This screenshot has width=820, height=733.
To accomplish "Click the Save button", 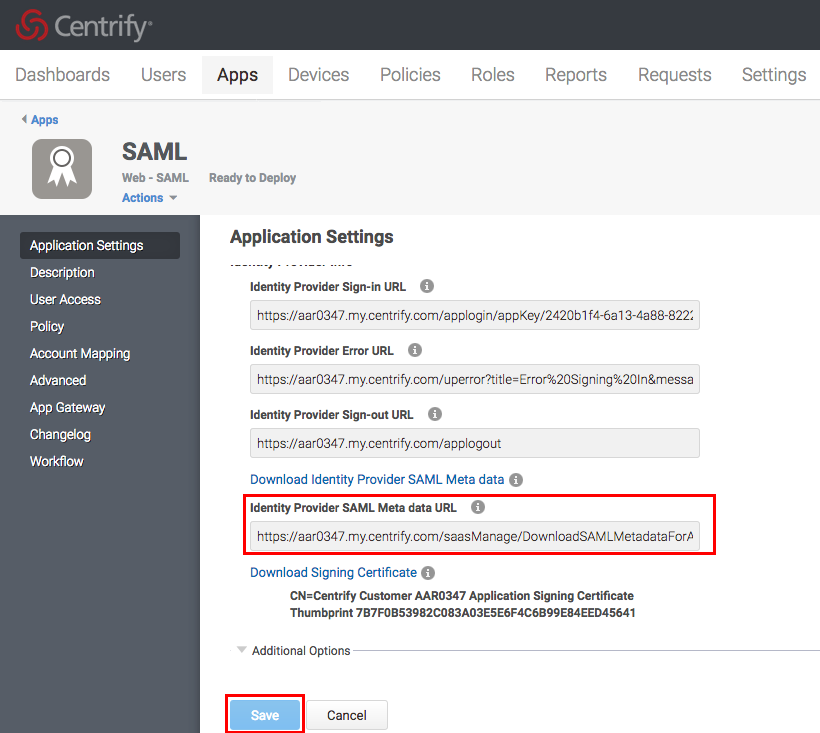I will [265, 715].
